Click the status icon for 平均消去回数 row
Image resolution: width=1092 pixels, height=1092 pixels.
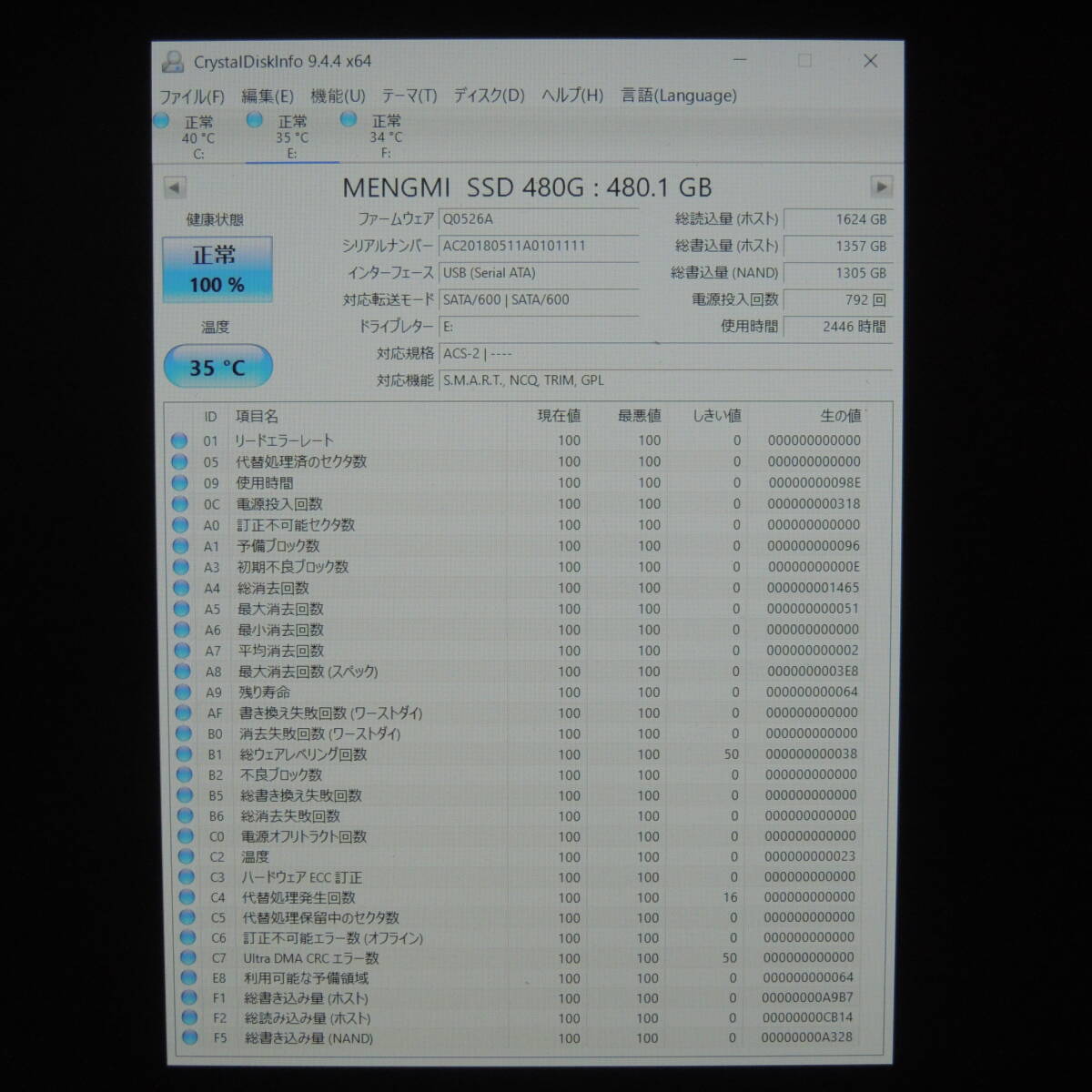(x=183, y=651)
